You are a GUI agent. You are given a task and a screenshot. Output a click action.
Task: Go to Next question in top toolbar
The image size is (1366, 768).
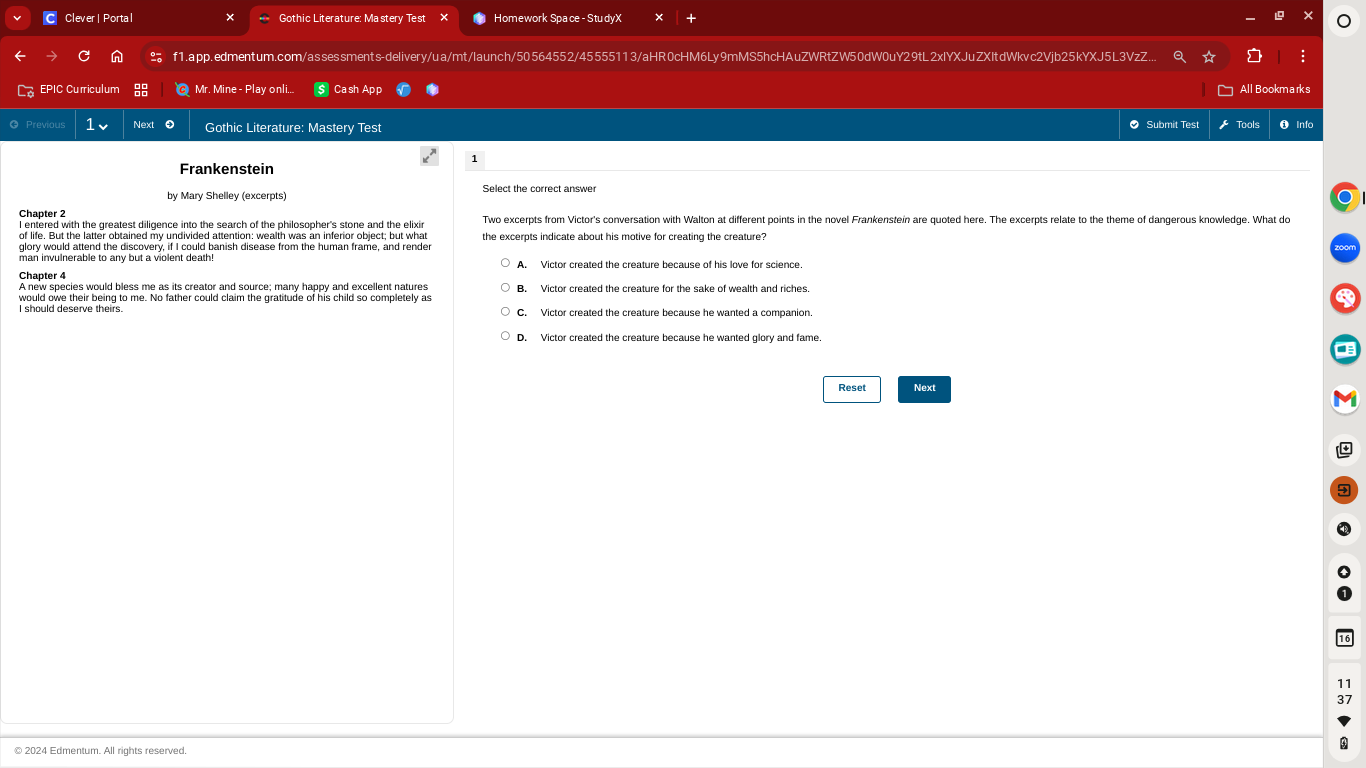[x=155, y=125]
